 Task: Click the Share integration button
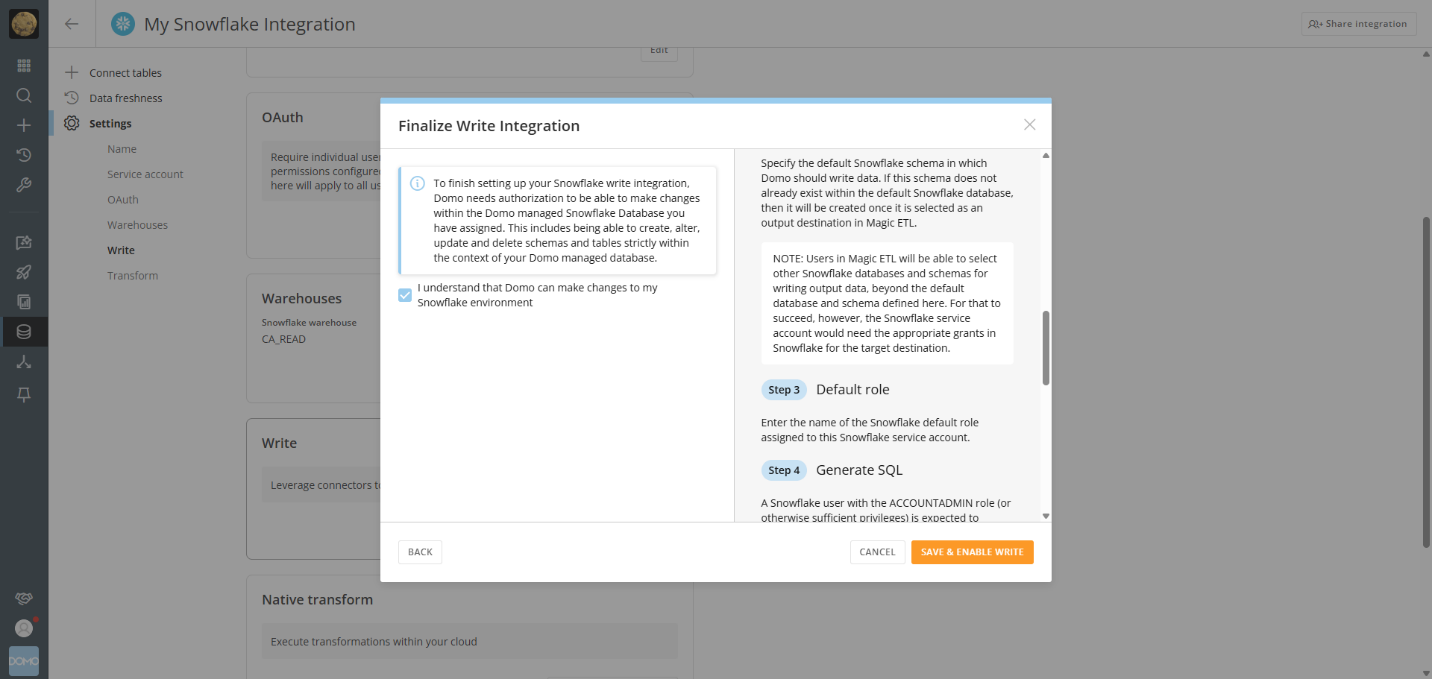click(x=1359, y=24)
